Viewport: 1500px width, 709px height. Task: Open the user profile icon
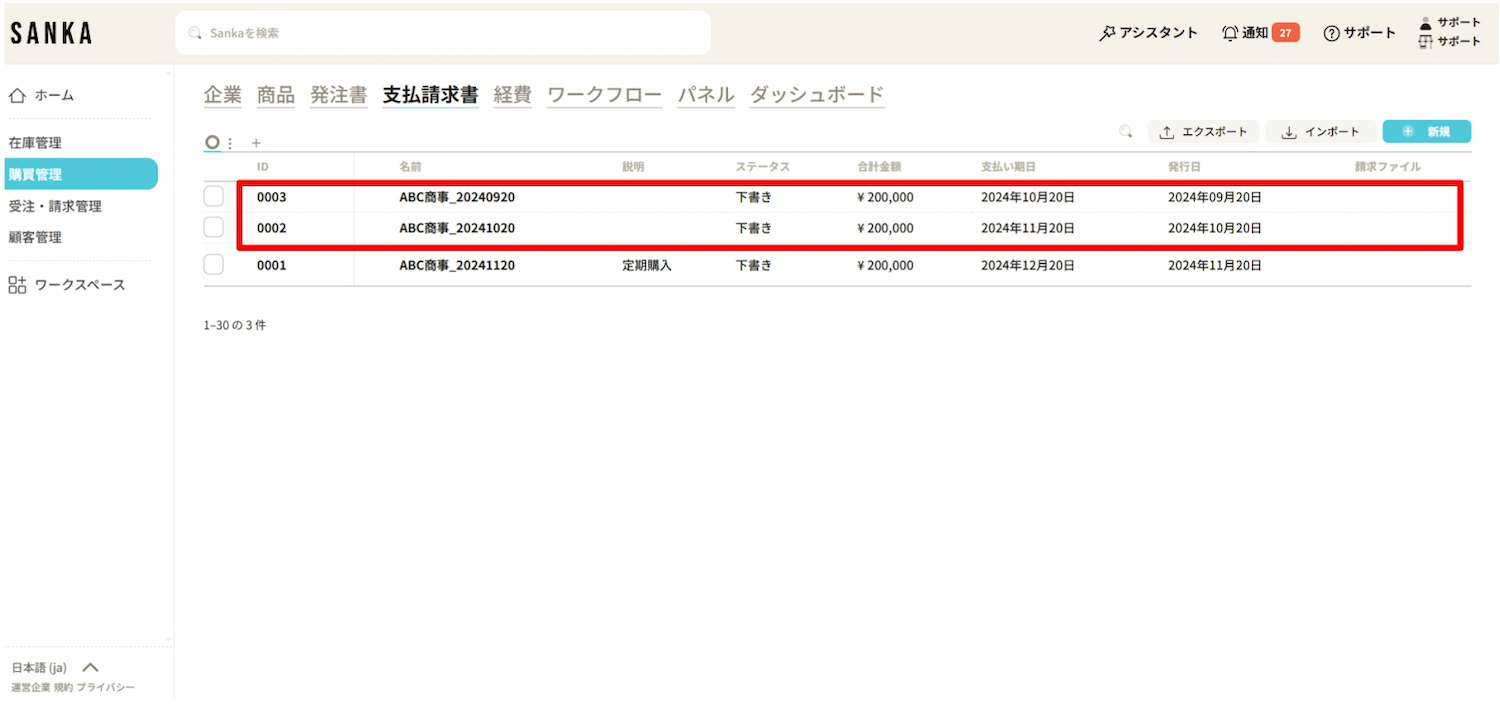pos(1426,23)
